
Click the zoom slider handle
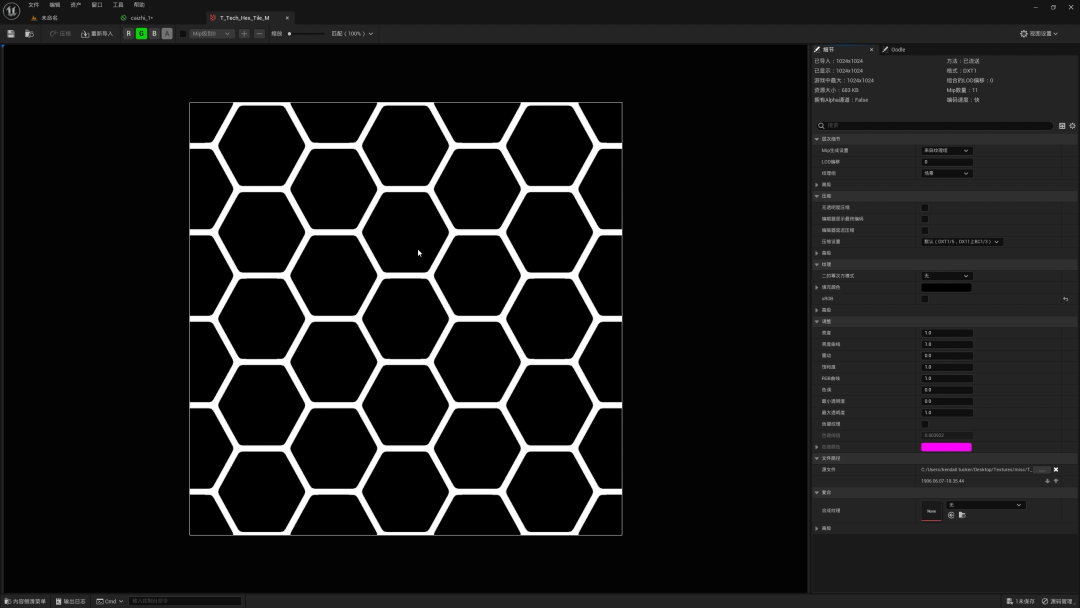pos(289,33)
